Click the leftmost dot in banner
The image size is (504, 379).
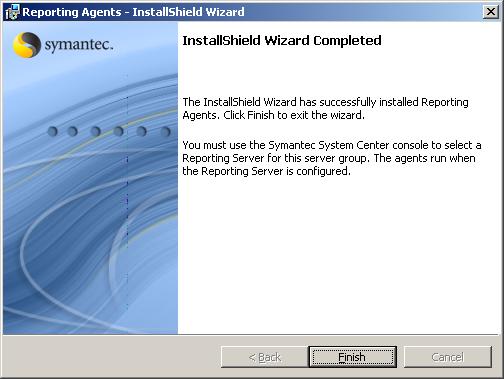pos(52,131)
